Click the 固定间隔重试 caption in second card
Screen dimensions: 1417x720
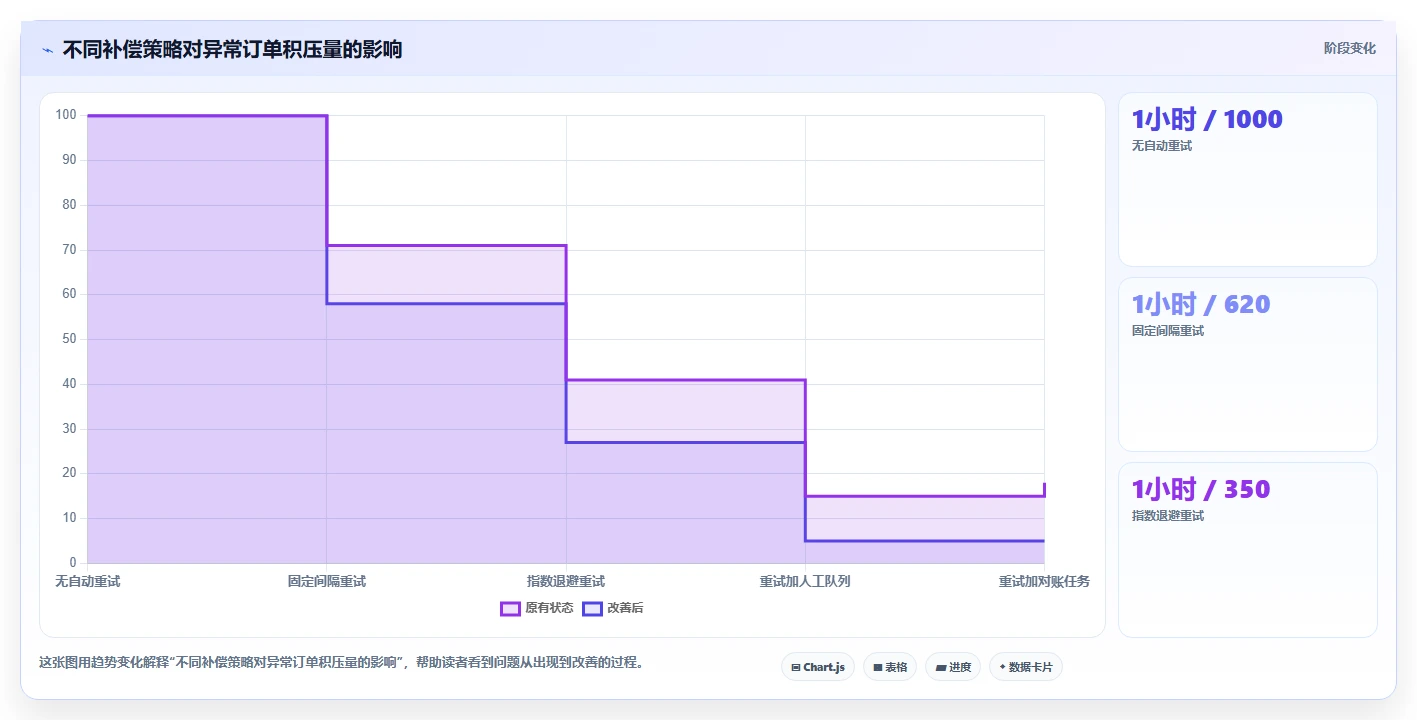(x=1168, y=331)
